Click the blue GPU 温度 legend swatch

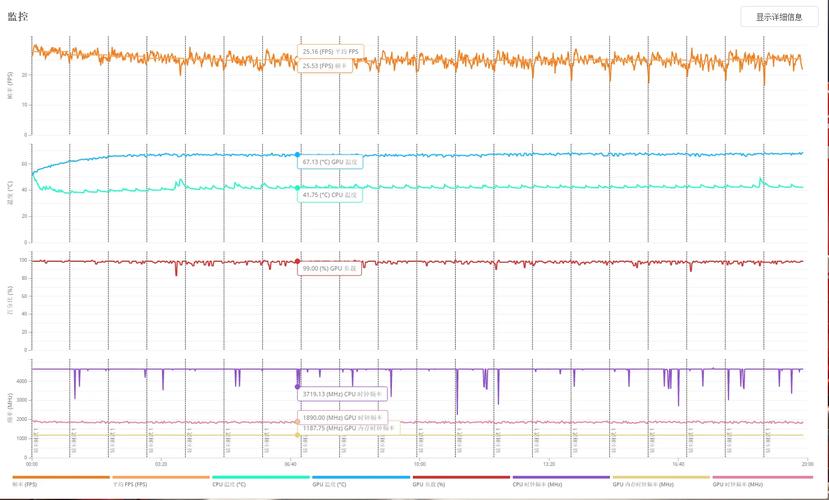pos(360,477)
